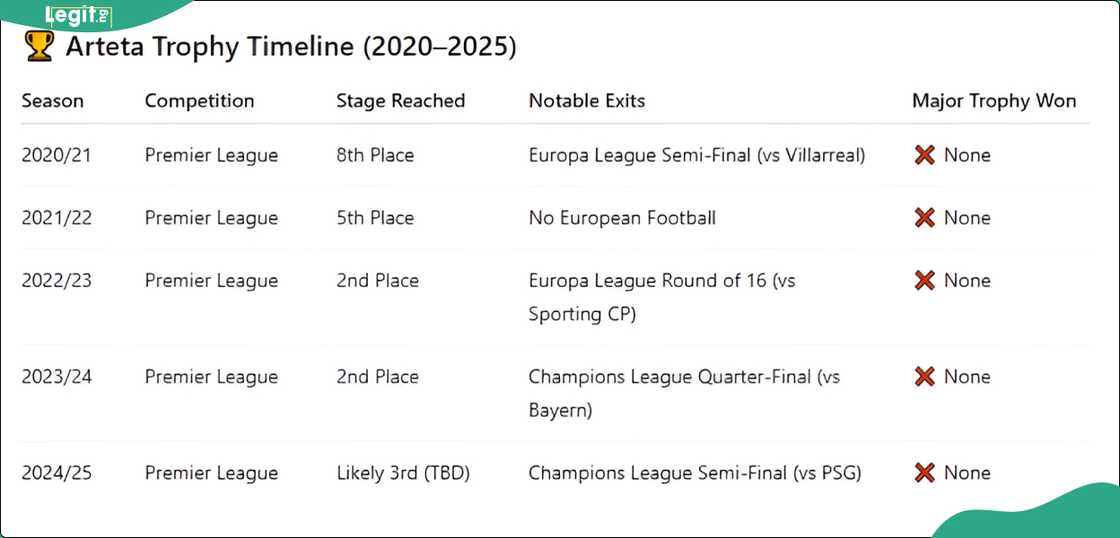Click the red X for 2024/25
This screenshot has width=1120, height=538.
point(925,473)
